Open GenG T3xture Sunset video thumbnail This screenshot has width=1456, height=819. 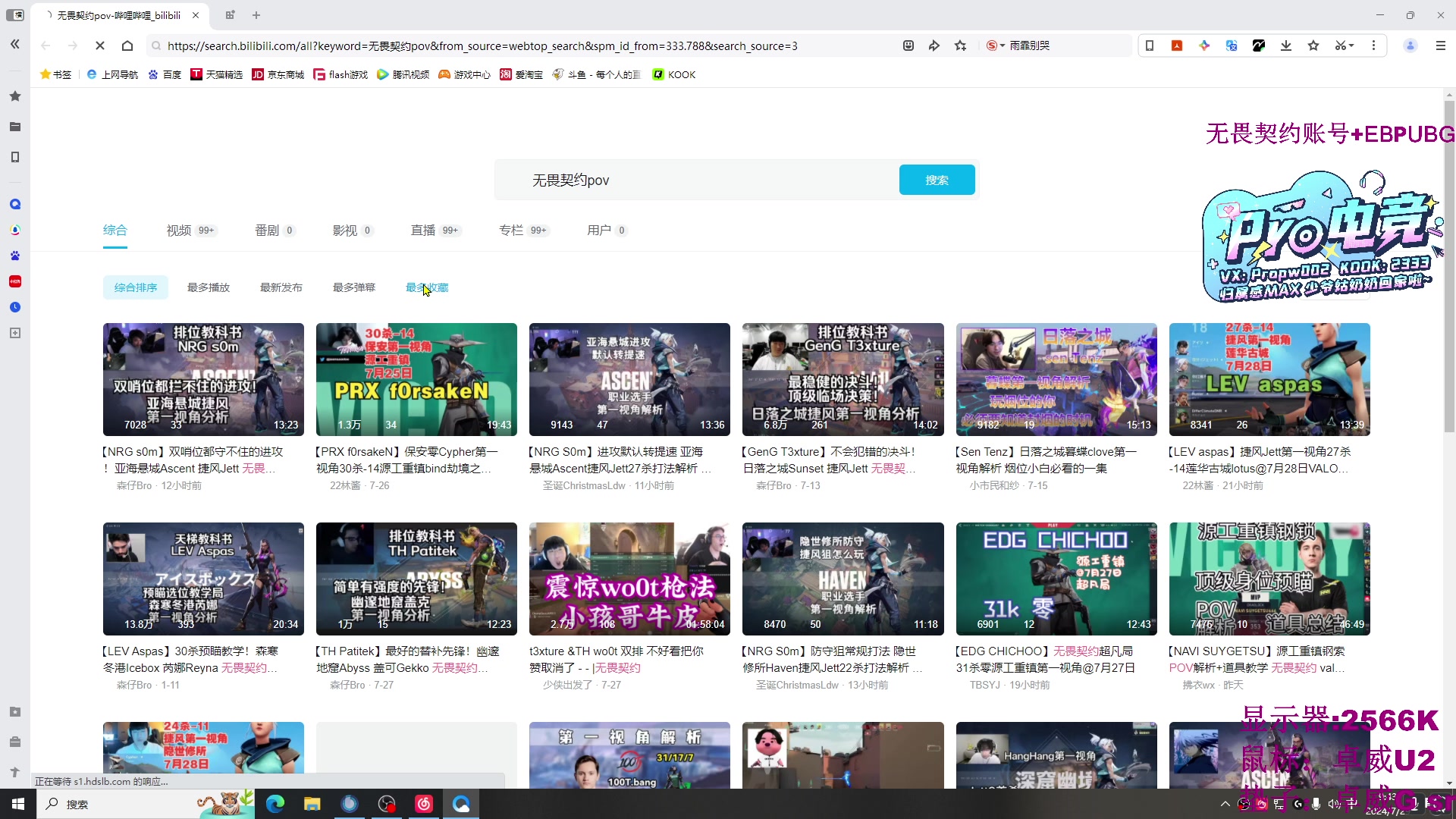pyautogui.click(x=843, y=379)
